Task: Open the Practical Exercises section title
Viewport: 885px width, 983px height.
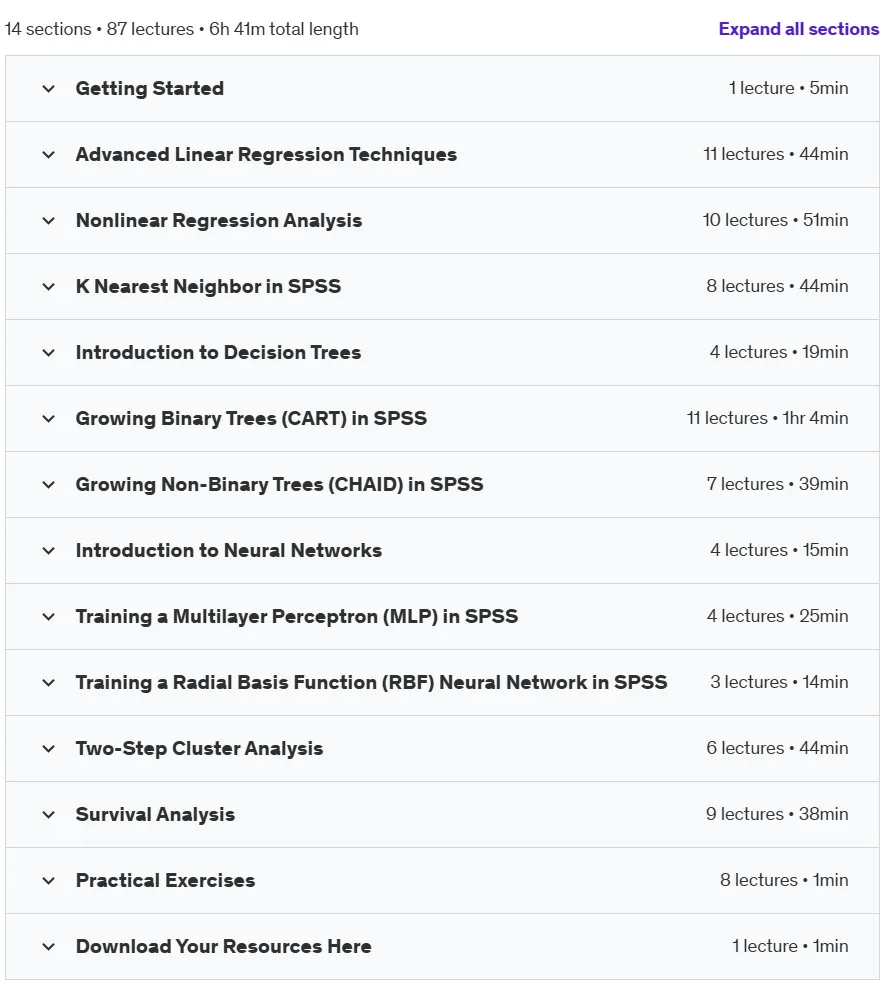Action: 165,880
